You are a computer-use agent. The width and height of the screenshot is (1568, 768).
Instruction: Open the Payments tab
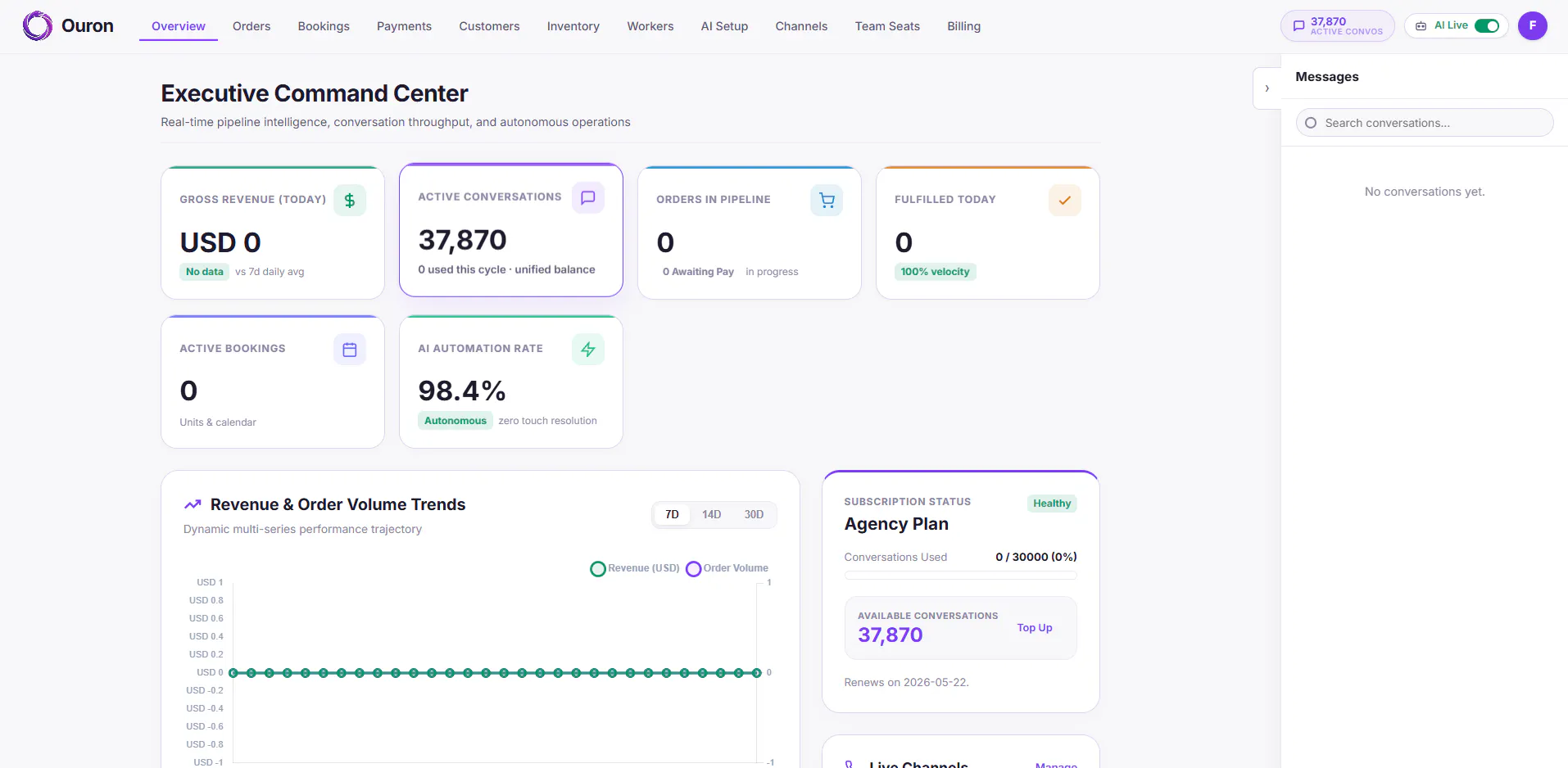pos(404,26)
